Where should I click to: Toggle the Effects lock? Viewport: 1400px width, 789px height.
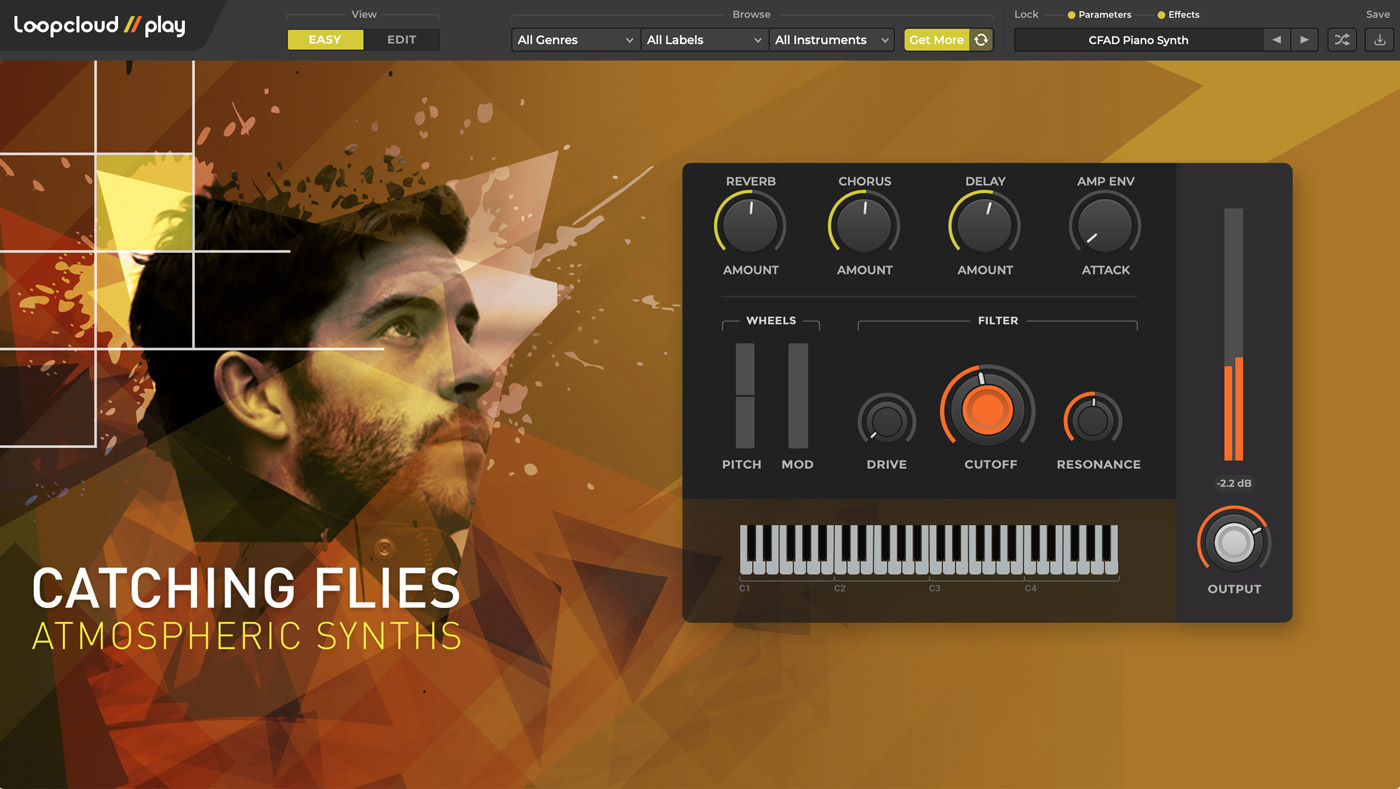(1178, 15)
